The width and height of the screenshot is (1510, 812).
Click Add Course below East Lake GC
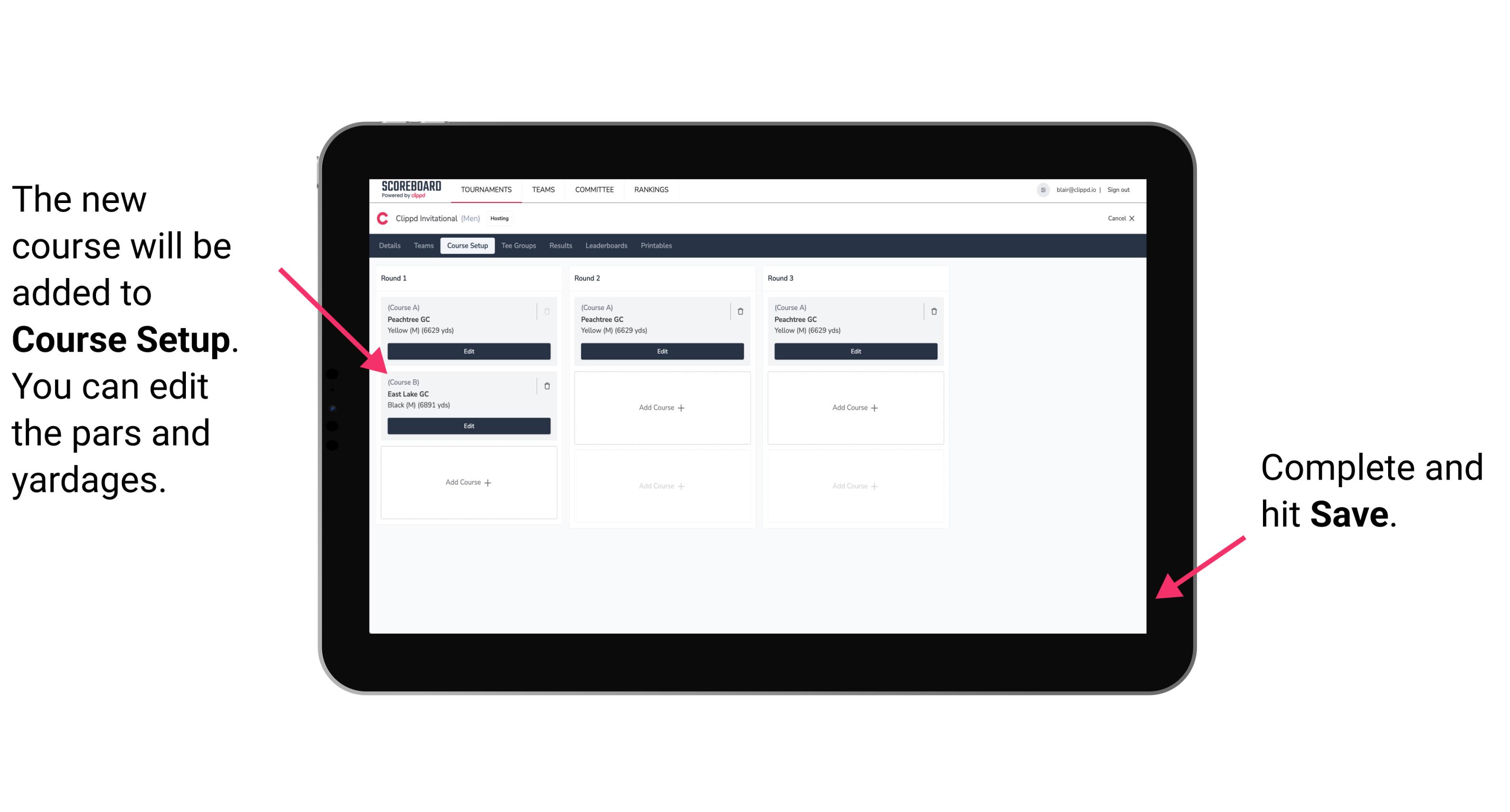(x=468, y=482)
